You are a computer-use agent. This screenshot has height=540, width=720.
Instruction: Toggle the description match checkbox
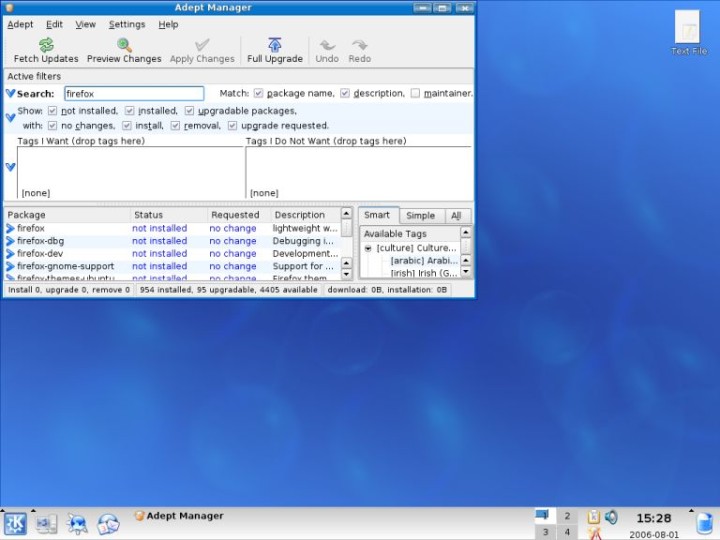tap(345, 93)
